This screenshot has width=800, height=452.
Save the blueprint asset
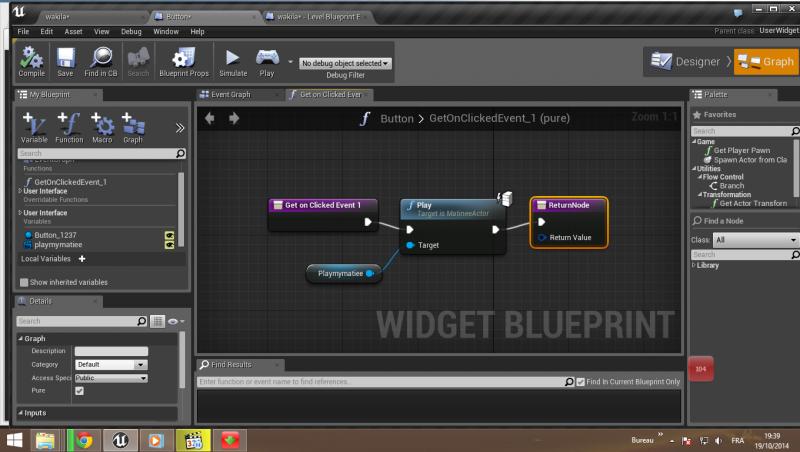point(65,62)
